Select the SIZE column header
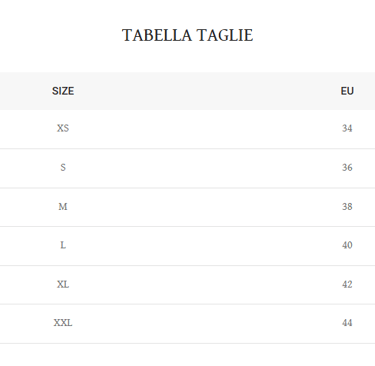Screen dimensions: 375x366 (x=63, y=91)
